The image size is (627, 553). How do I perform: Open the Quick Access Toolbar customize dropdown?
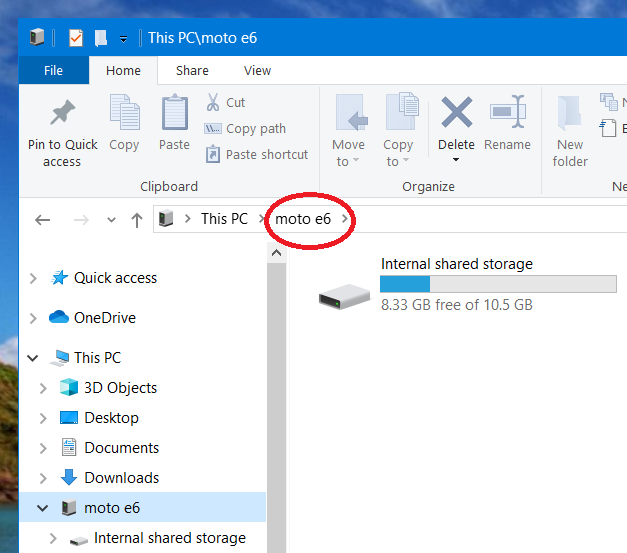click(124, 39)
